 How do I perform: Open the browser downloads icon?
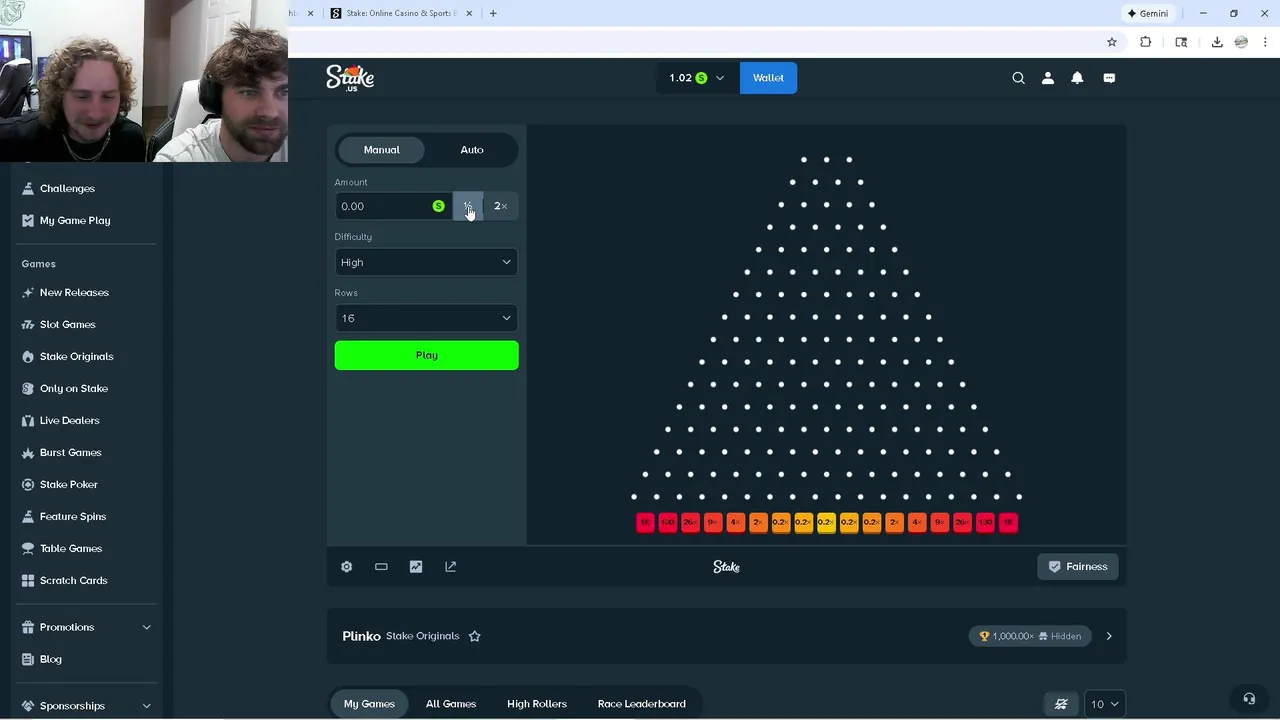pos(1217,42)
